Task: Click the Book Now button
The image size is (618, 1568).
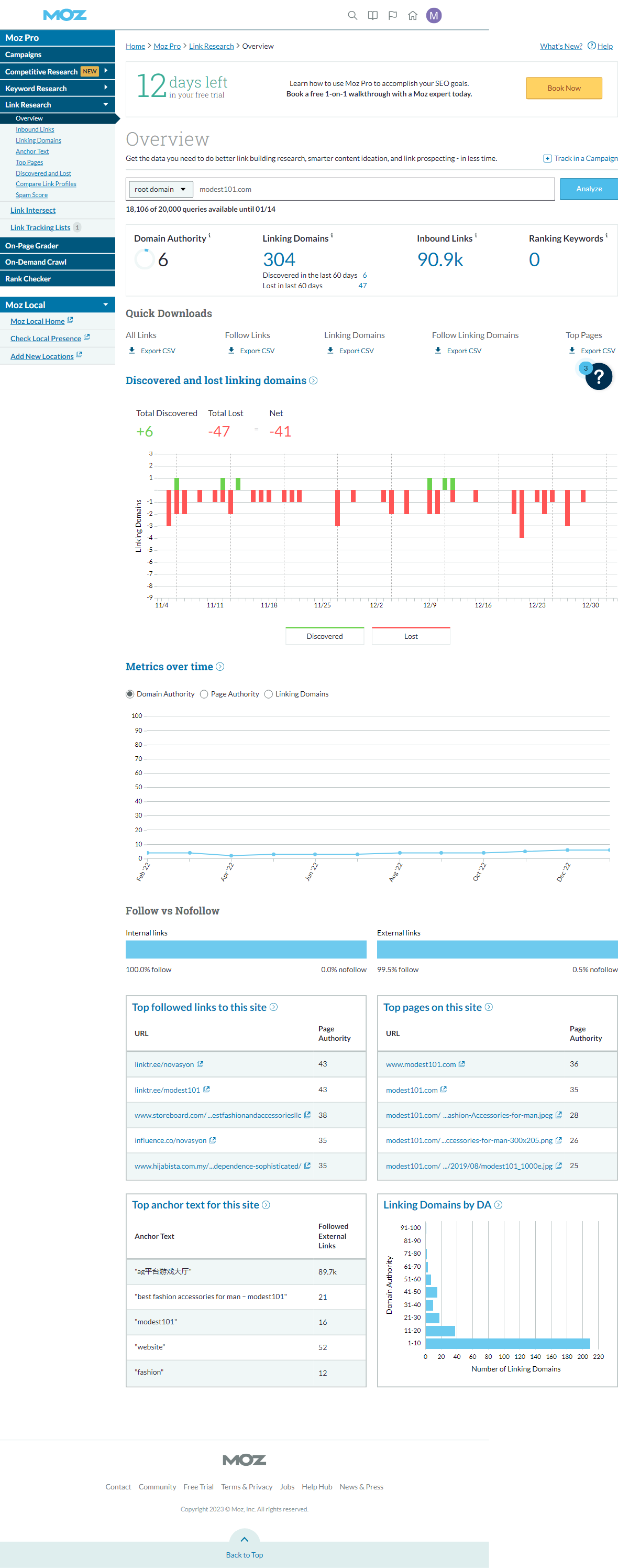Action: [x=564, y=88]
